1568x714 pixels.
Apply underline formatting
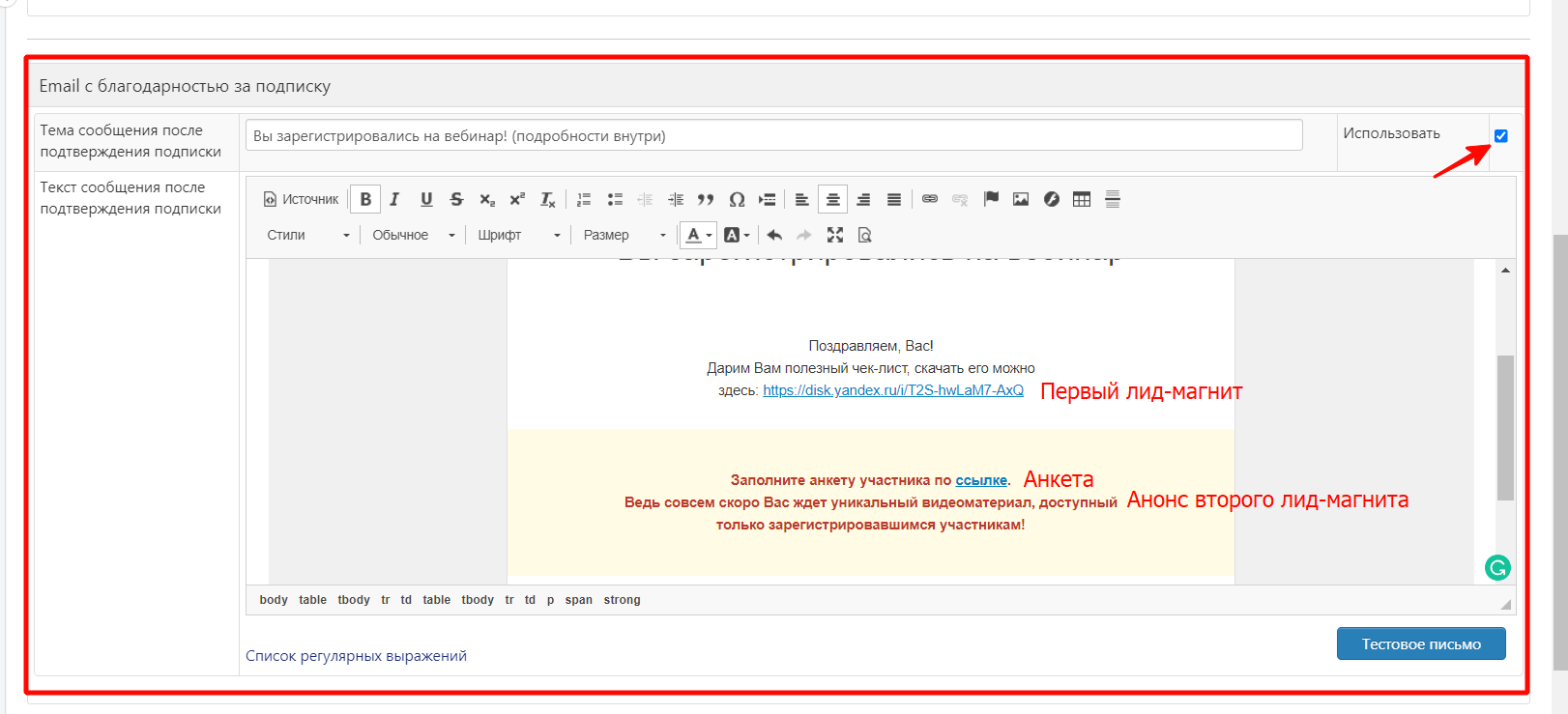click(426, 199)
